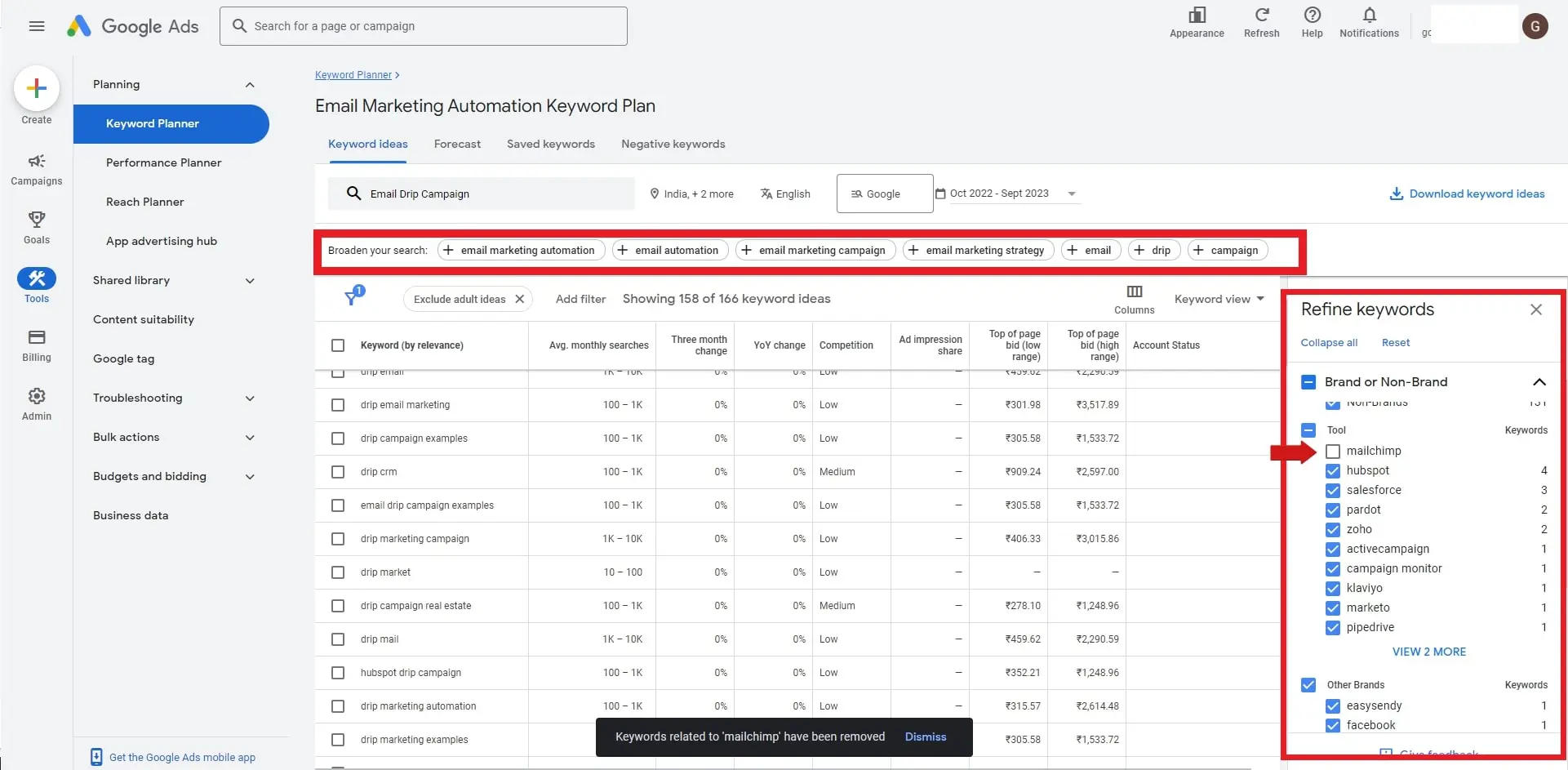Click the Goals trophy icon

point(36,220)
